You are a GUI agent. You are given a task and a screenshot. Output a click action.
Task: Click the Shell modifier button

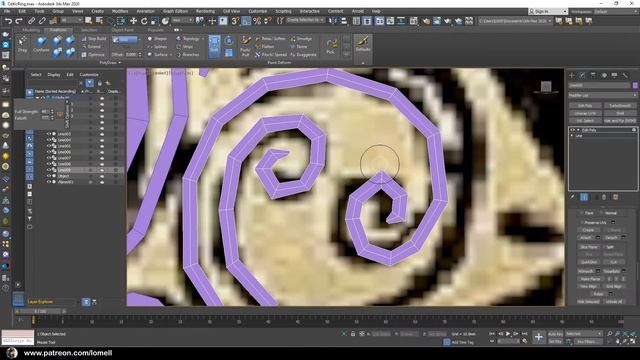pyautogui.click(x=620, y=113)
